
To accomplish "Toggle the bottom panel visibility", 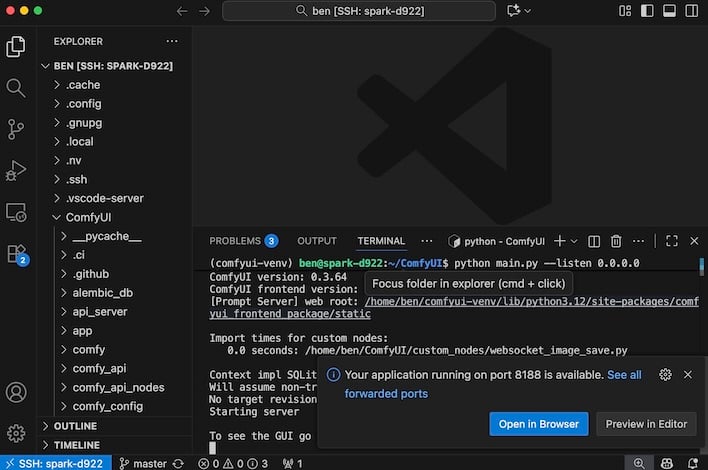I will point(669,10).
